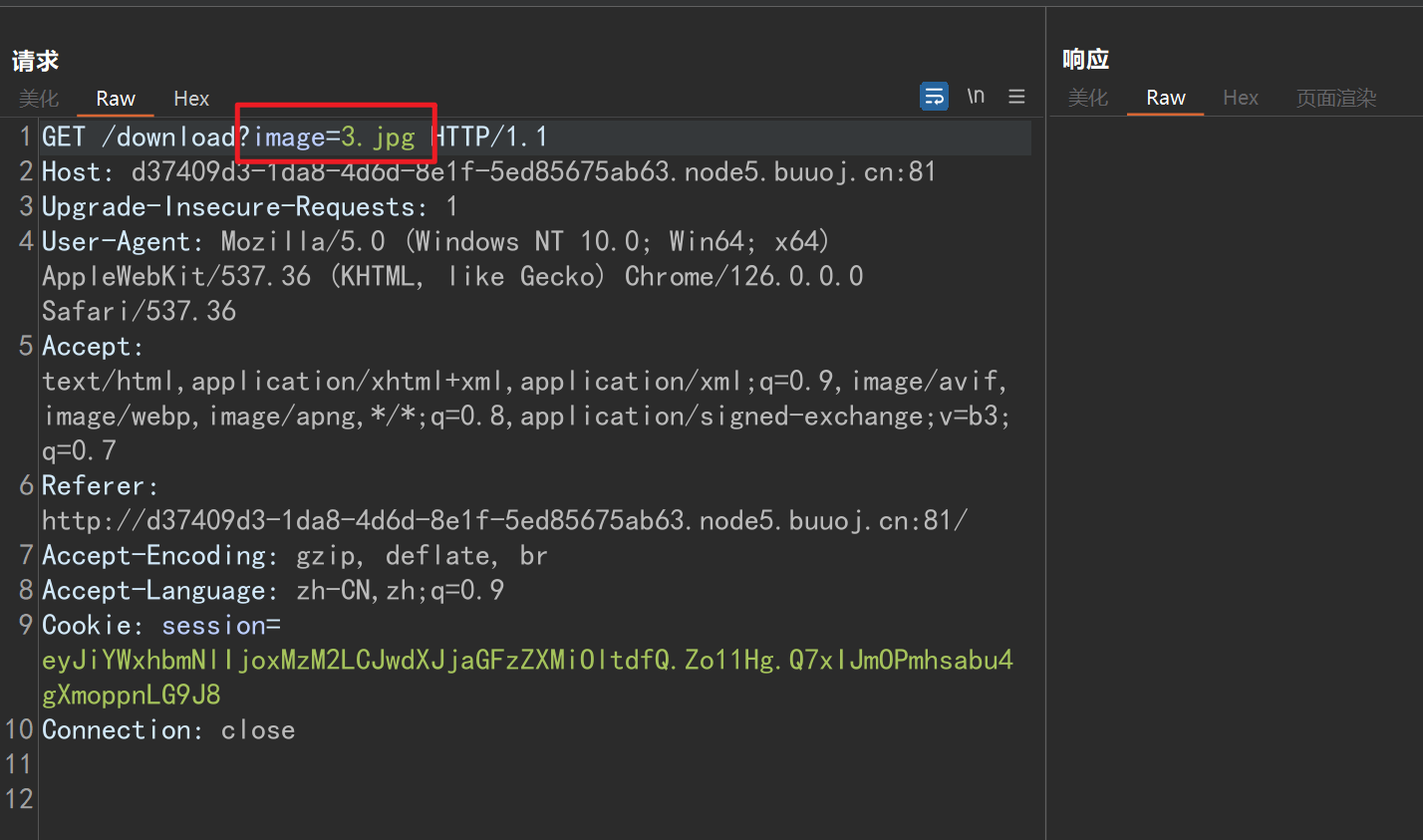Click the Cookie: session= line
This screenshot has width=1423, height=840.
[x=161, y=625]
